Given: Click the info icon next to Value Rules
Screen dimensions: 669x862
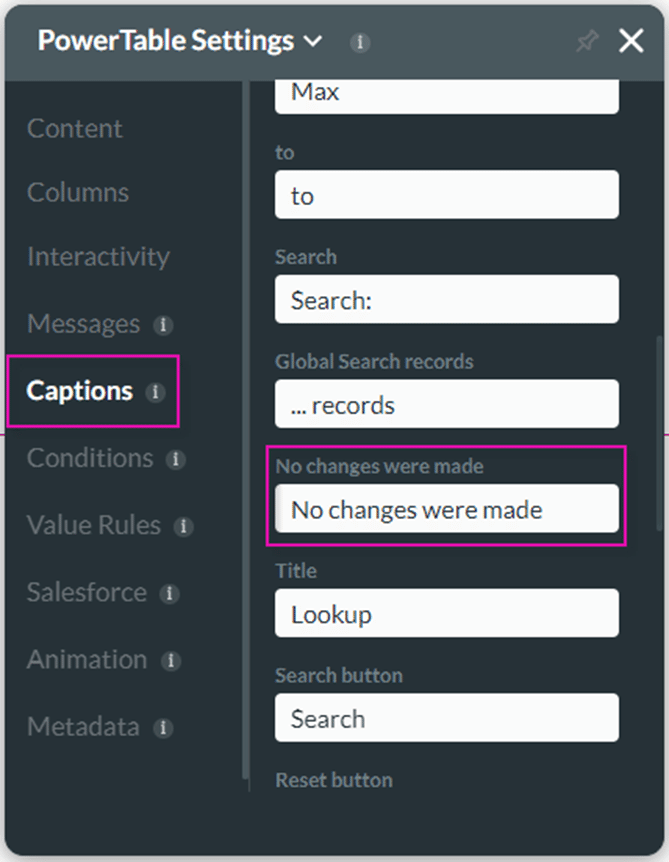Looking at the screenshot, I should (183, 526).
